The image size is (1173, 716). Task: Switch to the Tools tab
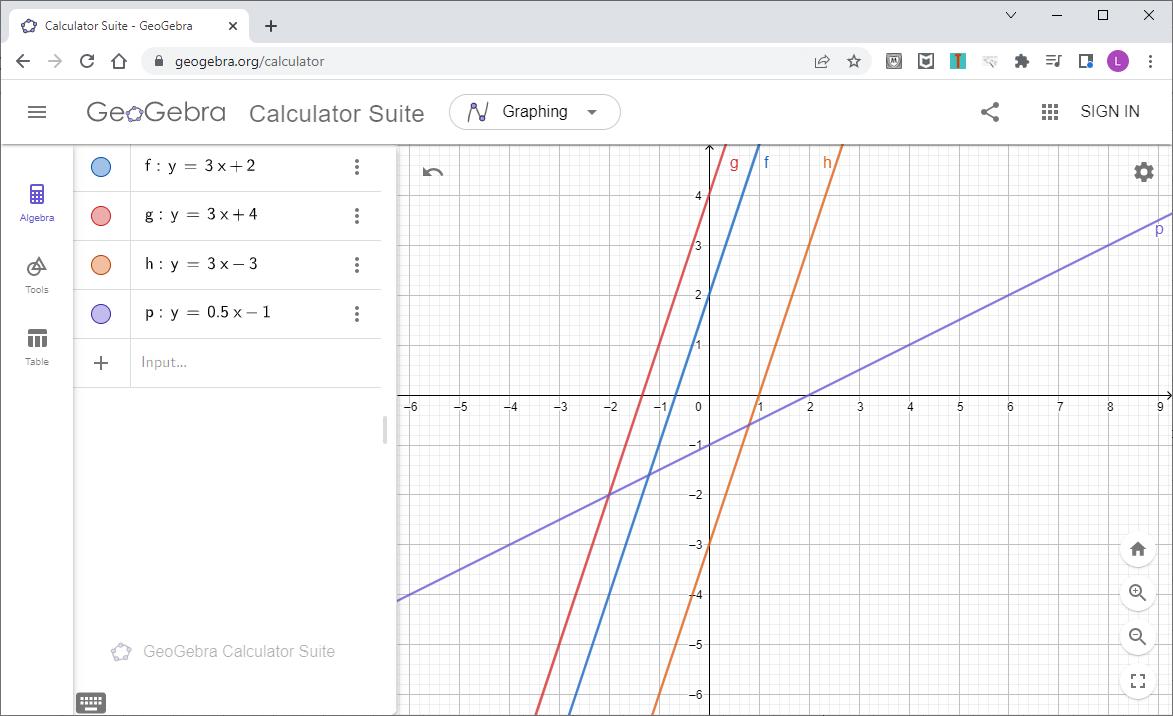point(37,274)
